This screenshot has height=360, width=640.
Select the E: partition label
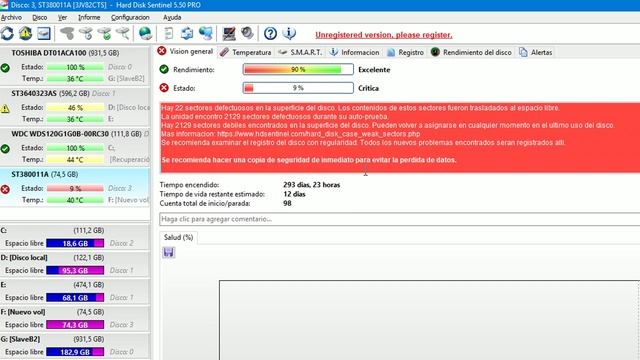[x=3, y=285]
